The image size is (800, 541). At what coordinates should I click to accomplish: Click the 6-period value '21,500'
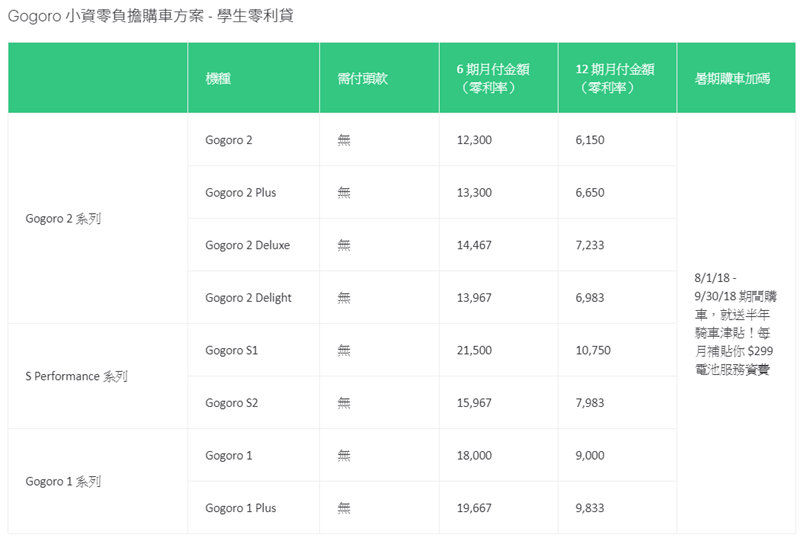click(474, 350)
